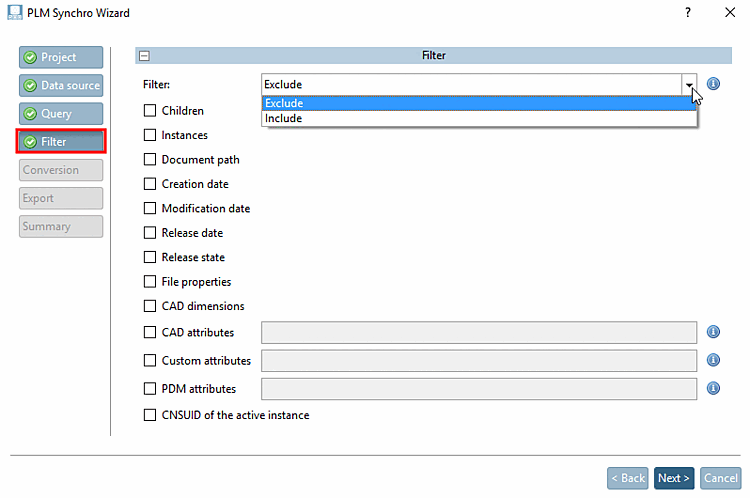Click the info icon beside PDM attributes field

click(714, 388)
